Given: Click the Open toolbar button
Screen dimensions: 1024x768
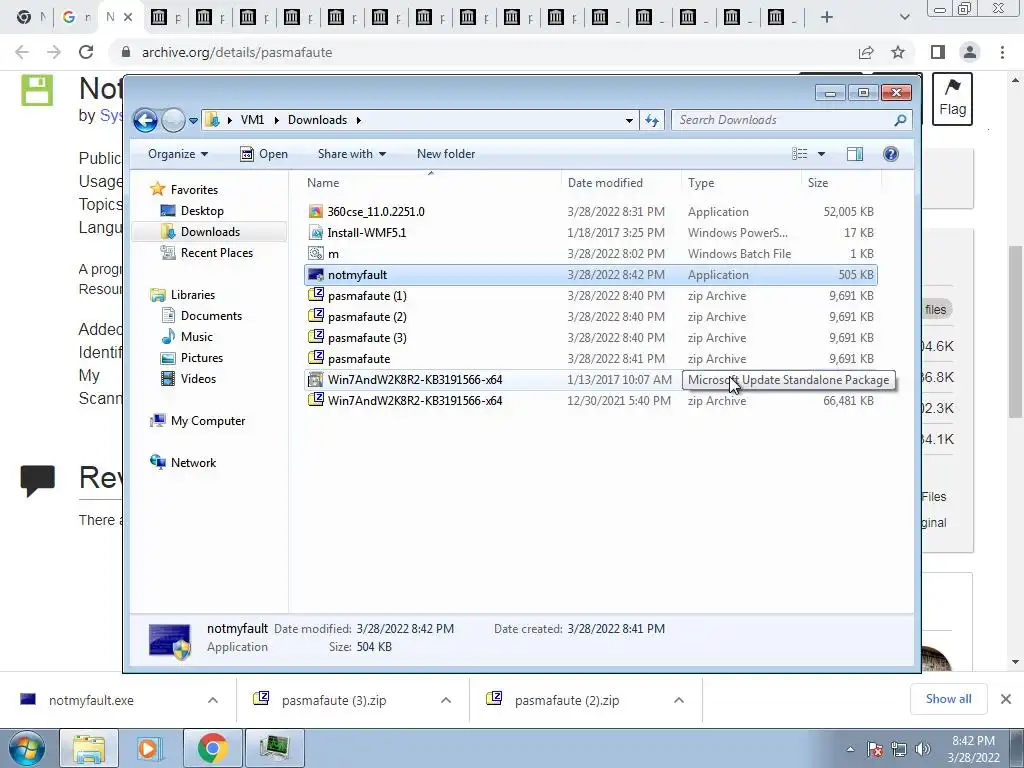Looking at the screenshot, I should (x=264, y=154).
